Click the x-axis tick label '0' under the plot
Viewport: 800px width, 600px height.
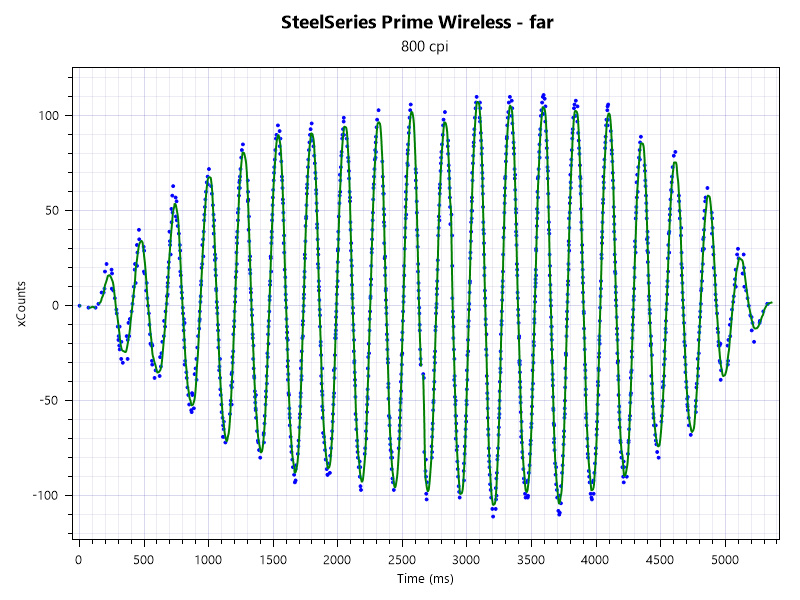click(79, 560)
